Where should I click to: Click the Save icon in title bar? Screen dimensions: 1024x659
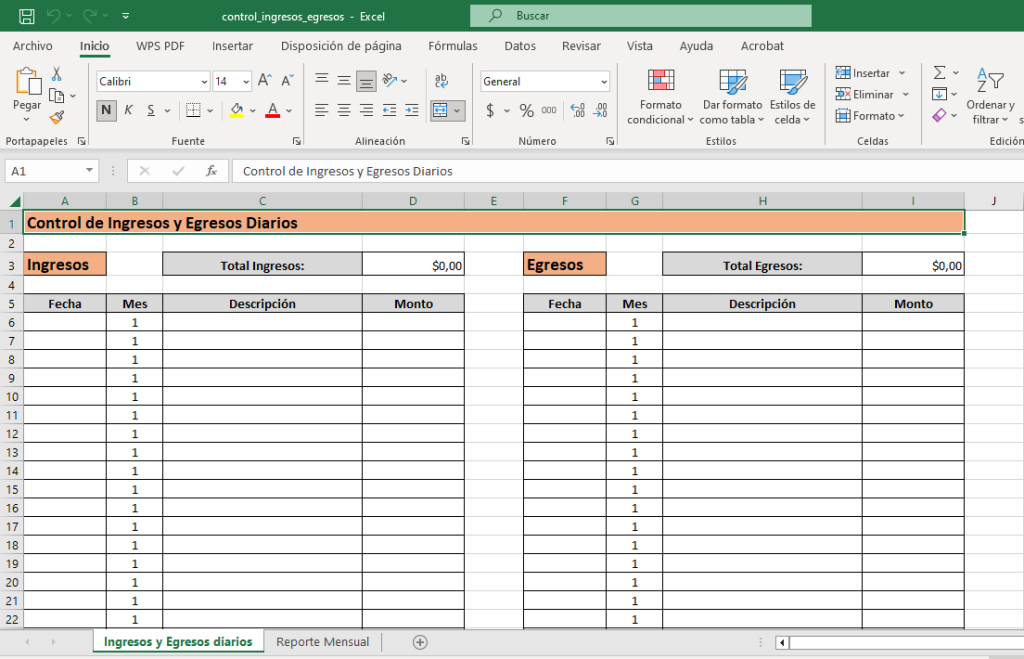27,16
